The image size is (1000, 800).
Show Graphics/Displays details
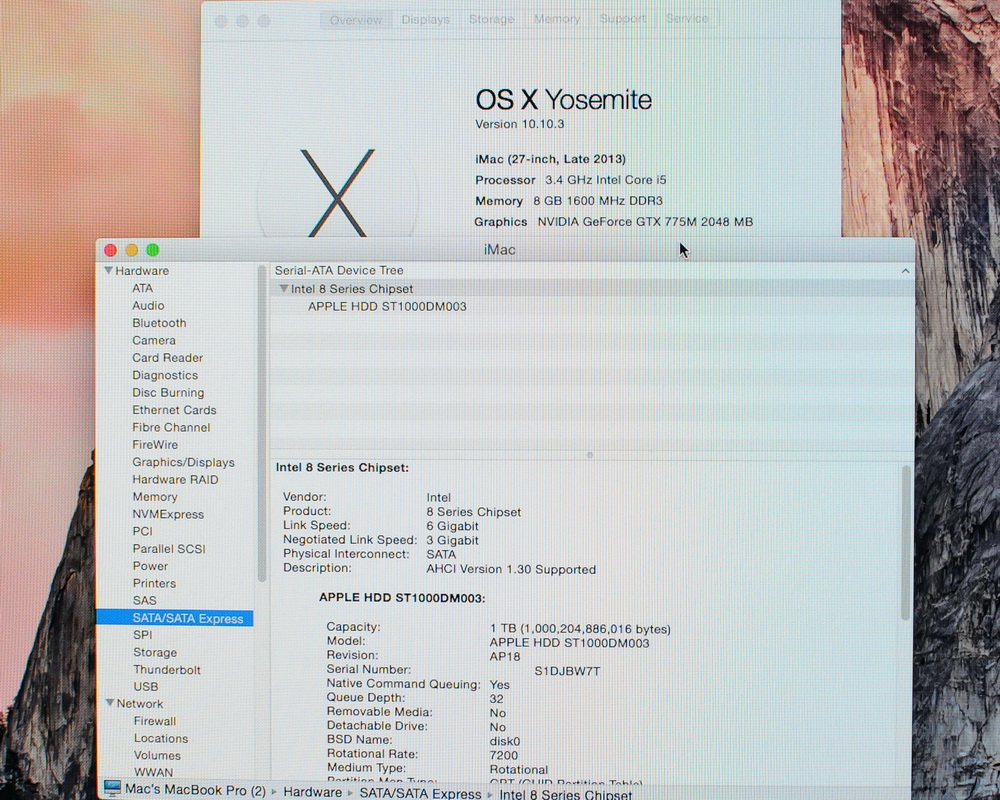(x=183, y=462)
